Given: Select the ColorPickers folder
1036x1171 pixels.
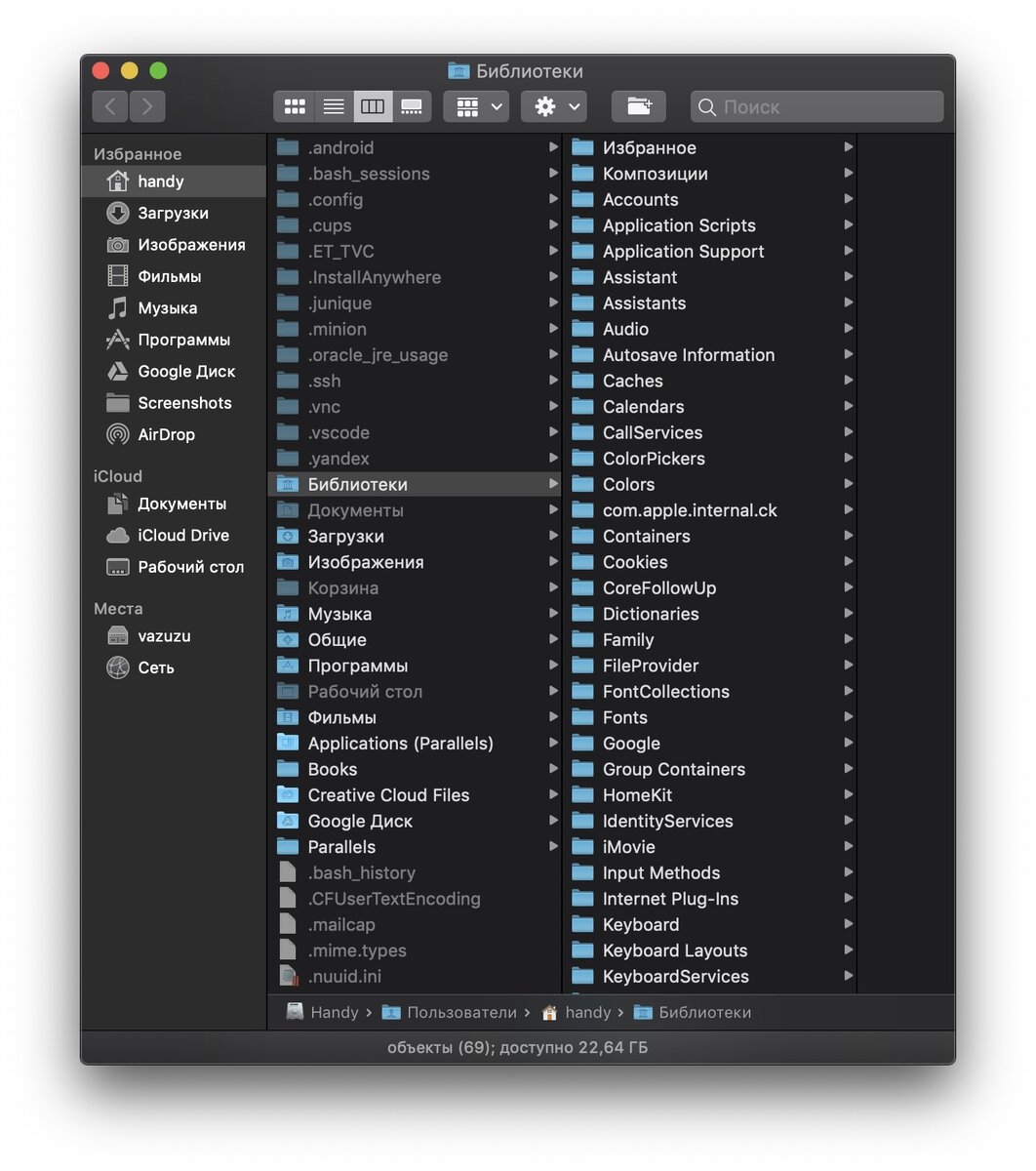Looking at the screenshot, I should tap(710, 459).
